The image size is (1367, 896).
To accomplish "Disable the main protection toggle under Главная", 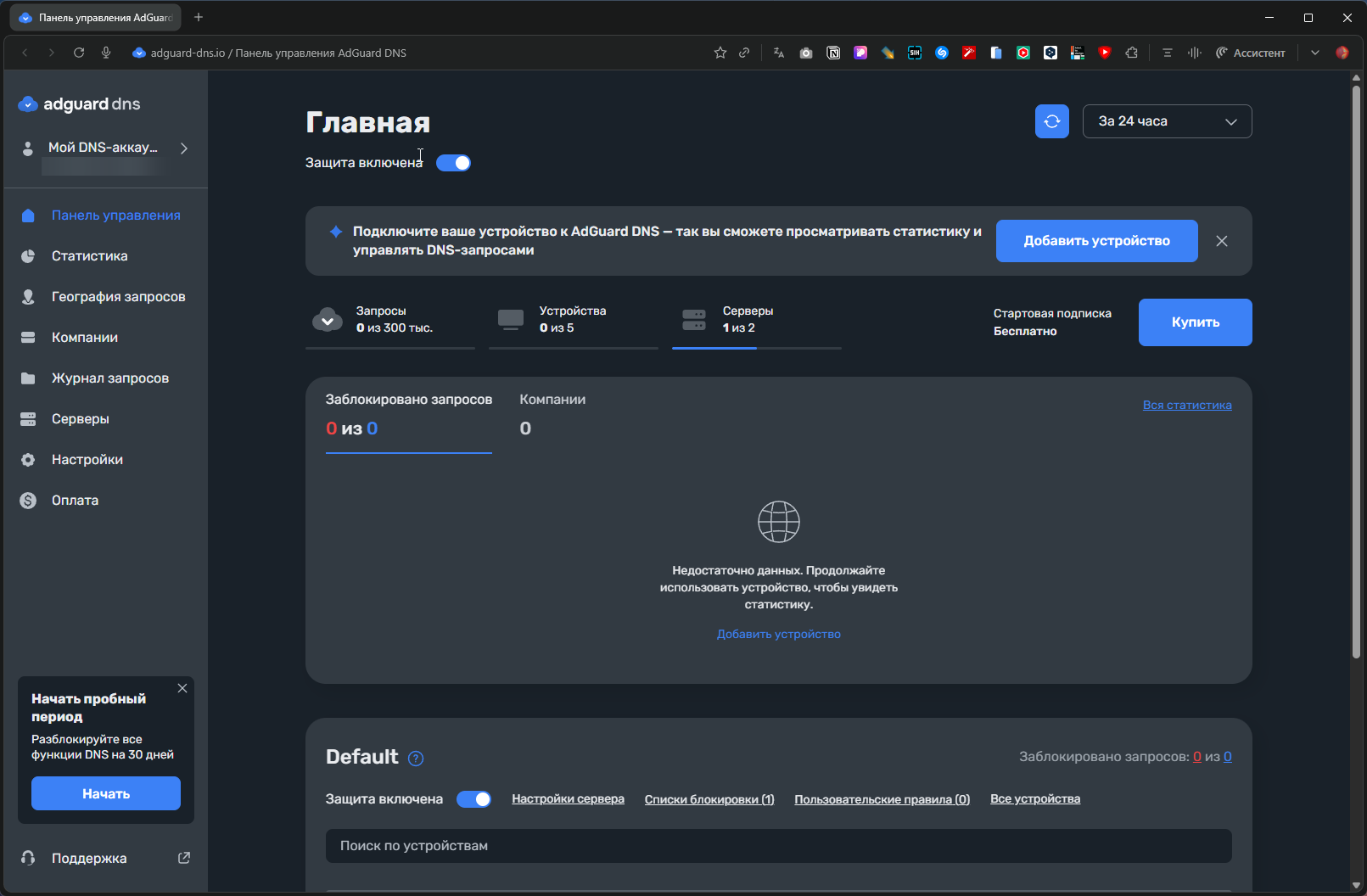I will [x=453, y=163].
